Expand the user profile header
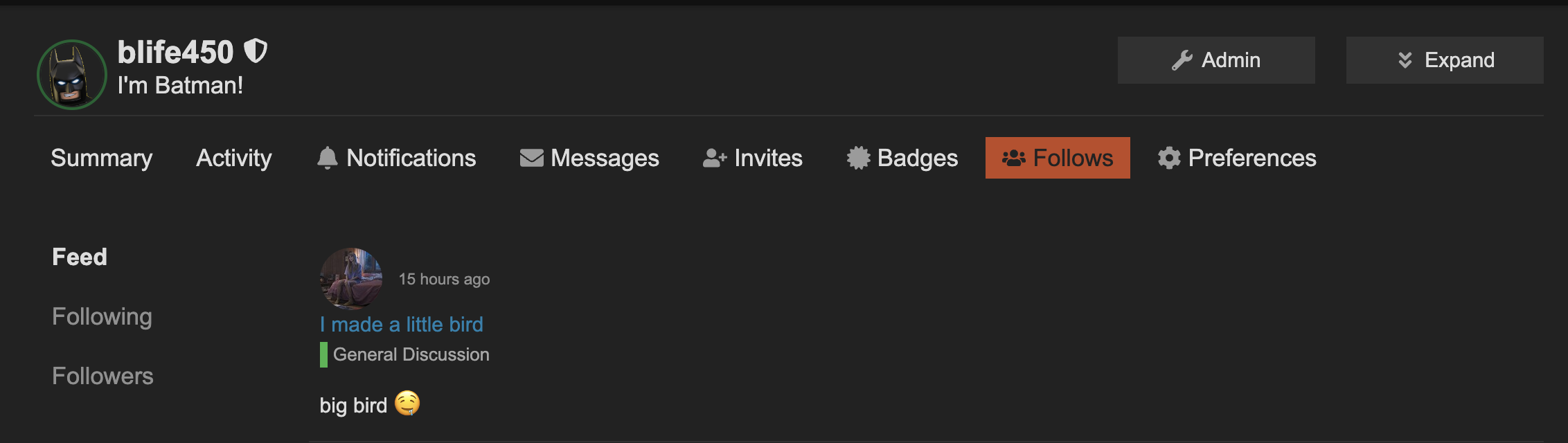This screenshot has width=1568, height=443. [x=1445, y=60]
